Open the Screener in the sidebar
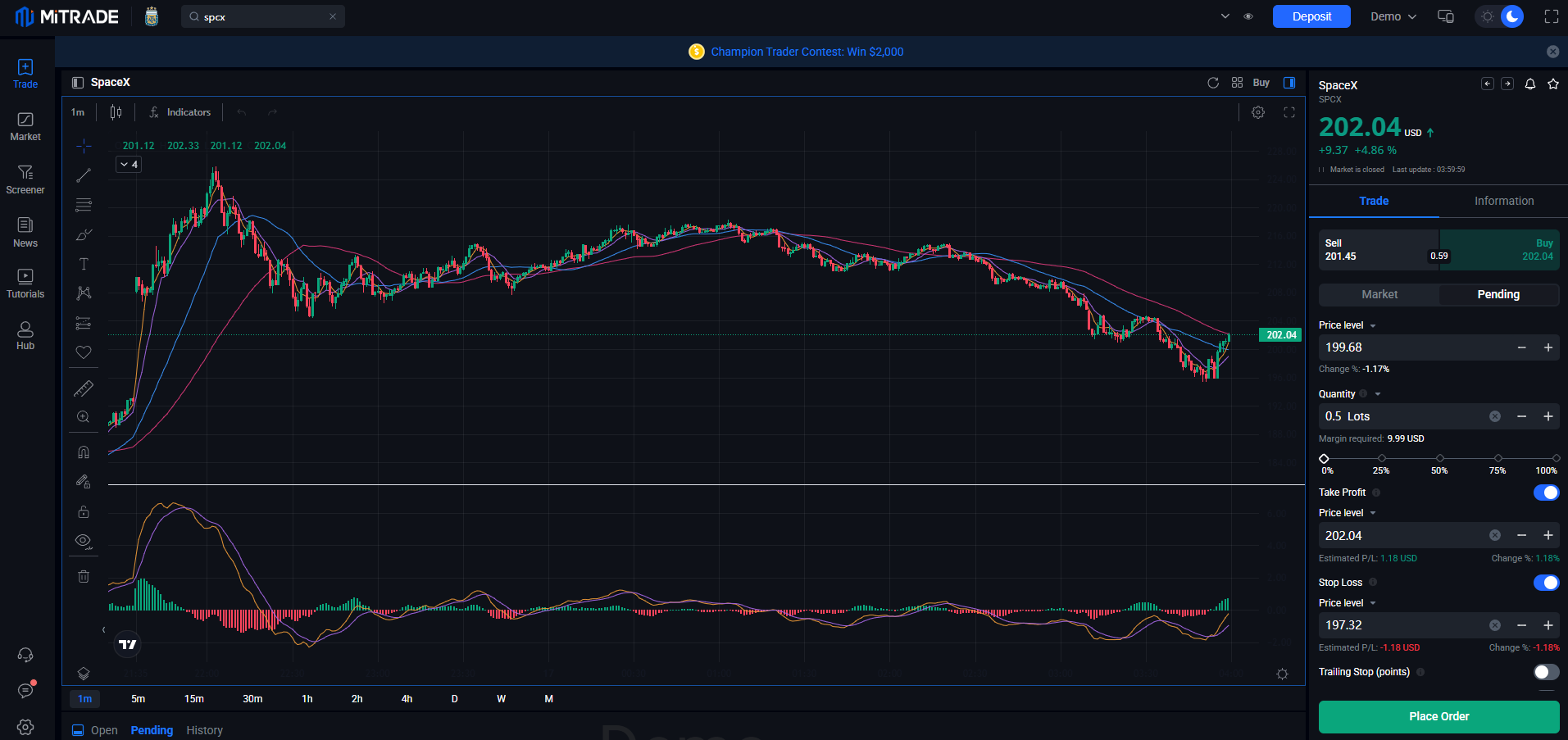This screenshot has width=1568, height=740. point(25,179)
